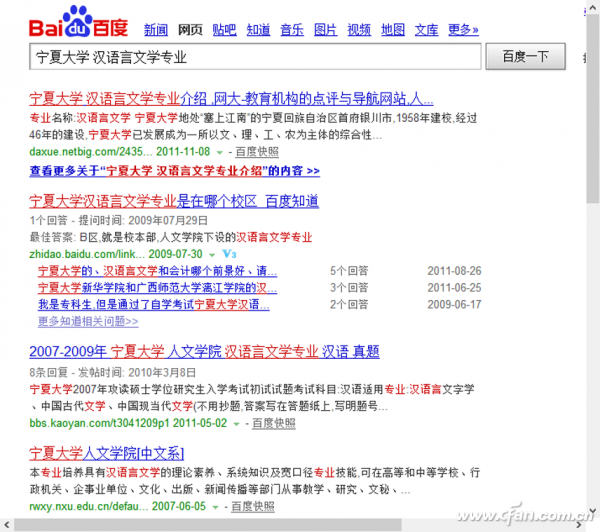Expand the 更多» menu link

point(463,29)
